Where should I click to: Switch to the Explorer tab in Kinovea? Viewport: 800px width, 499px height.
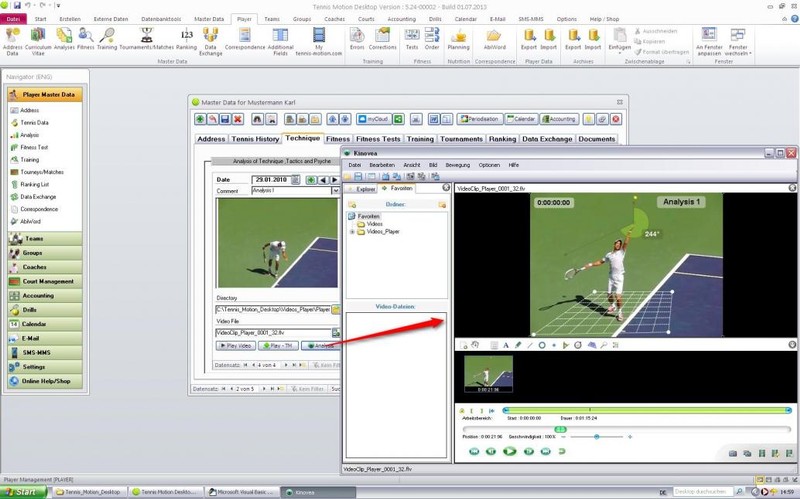tap(364, 187)
